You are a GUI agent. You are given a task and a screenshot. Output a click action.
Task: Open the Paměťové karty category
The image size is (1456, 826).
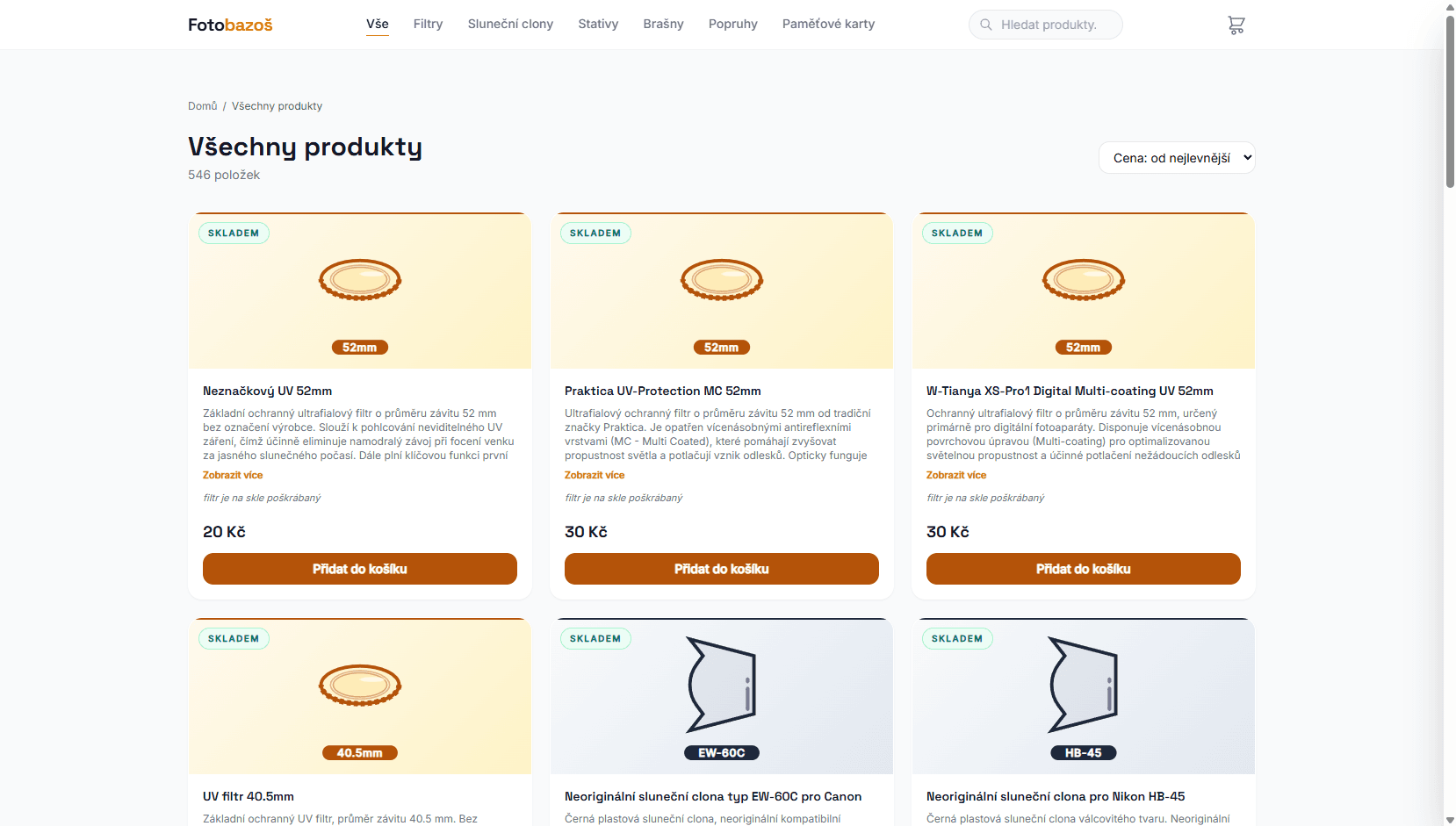pyautogui.click(x=828, y=24)
